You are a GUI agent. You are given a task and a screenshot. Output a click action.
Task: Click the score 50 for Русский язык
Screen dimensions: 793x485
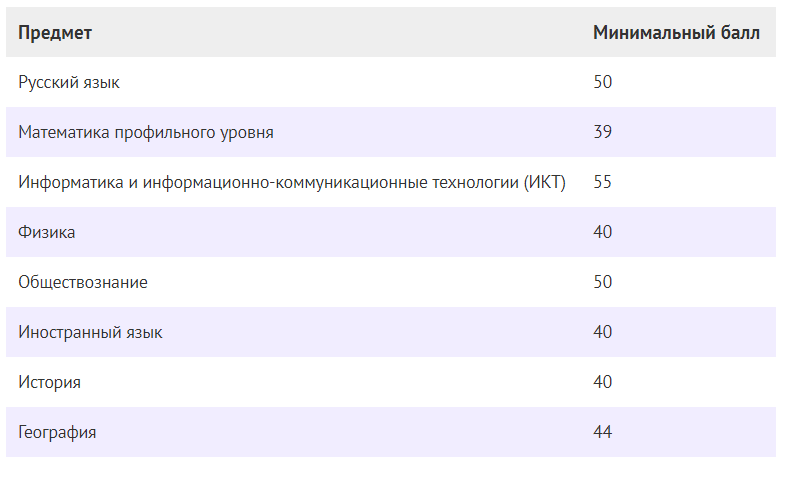(x=602, y=82)
